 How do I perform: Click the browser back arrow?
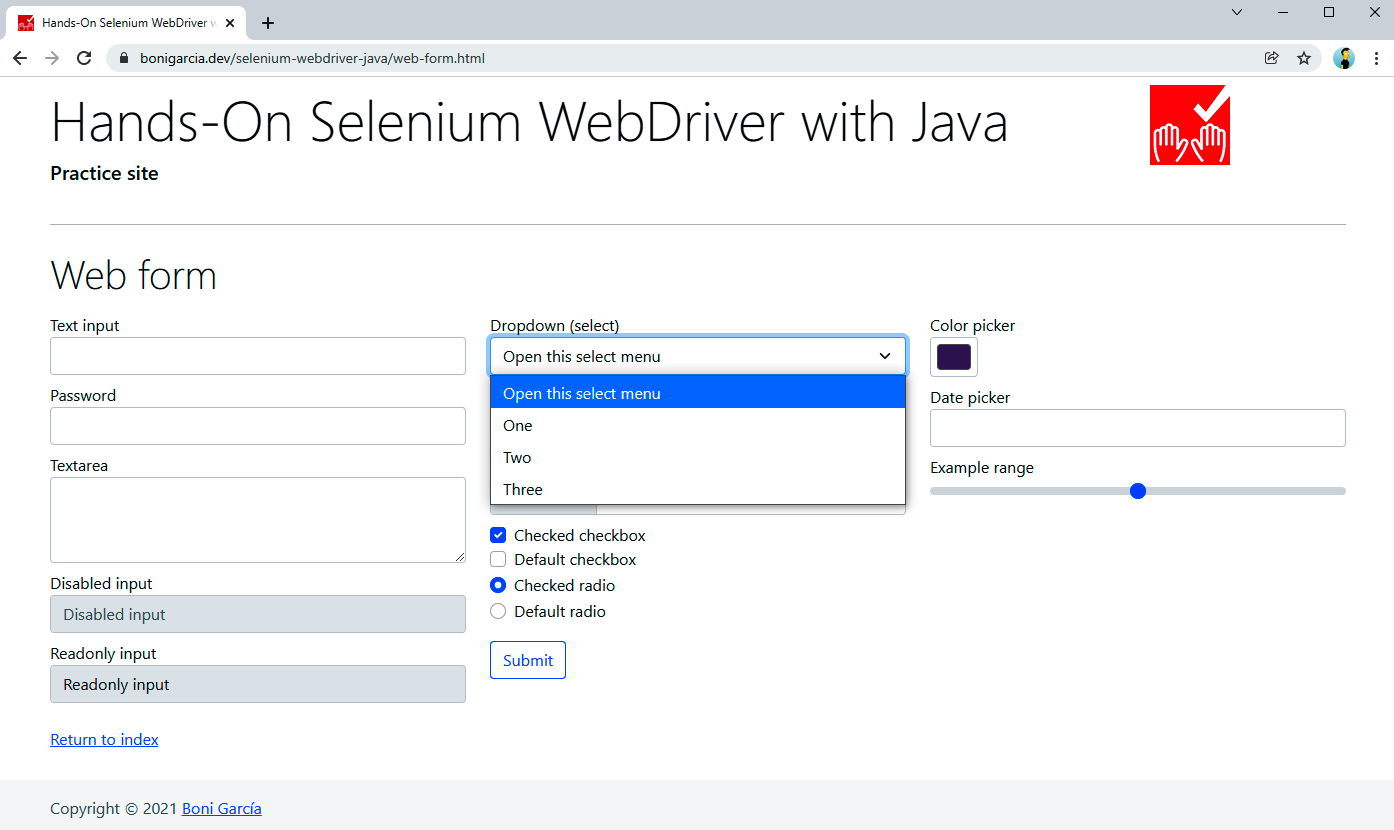20,58
